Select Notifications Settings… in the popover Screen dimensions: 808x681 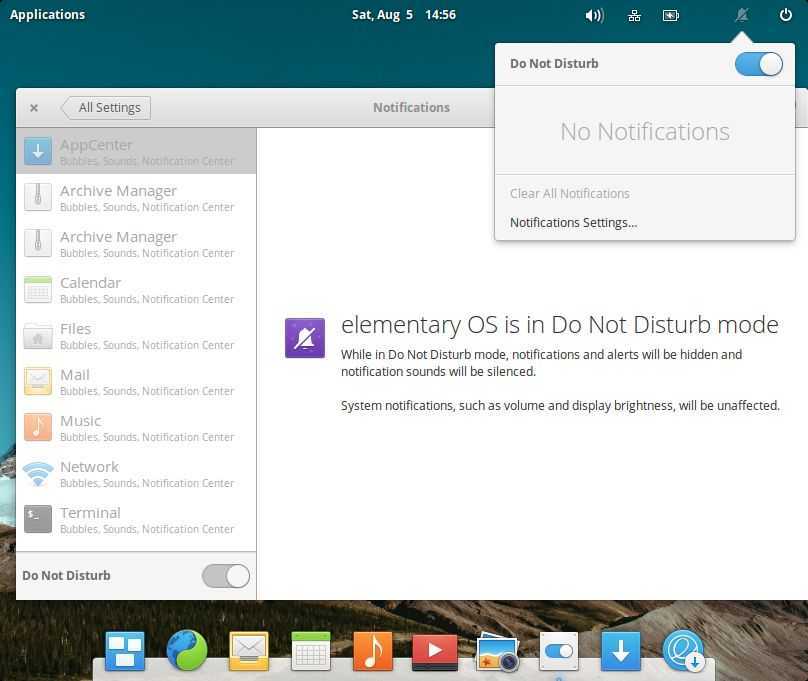[x=573, y=223]
